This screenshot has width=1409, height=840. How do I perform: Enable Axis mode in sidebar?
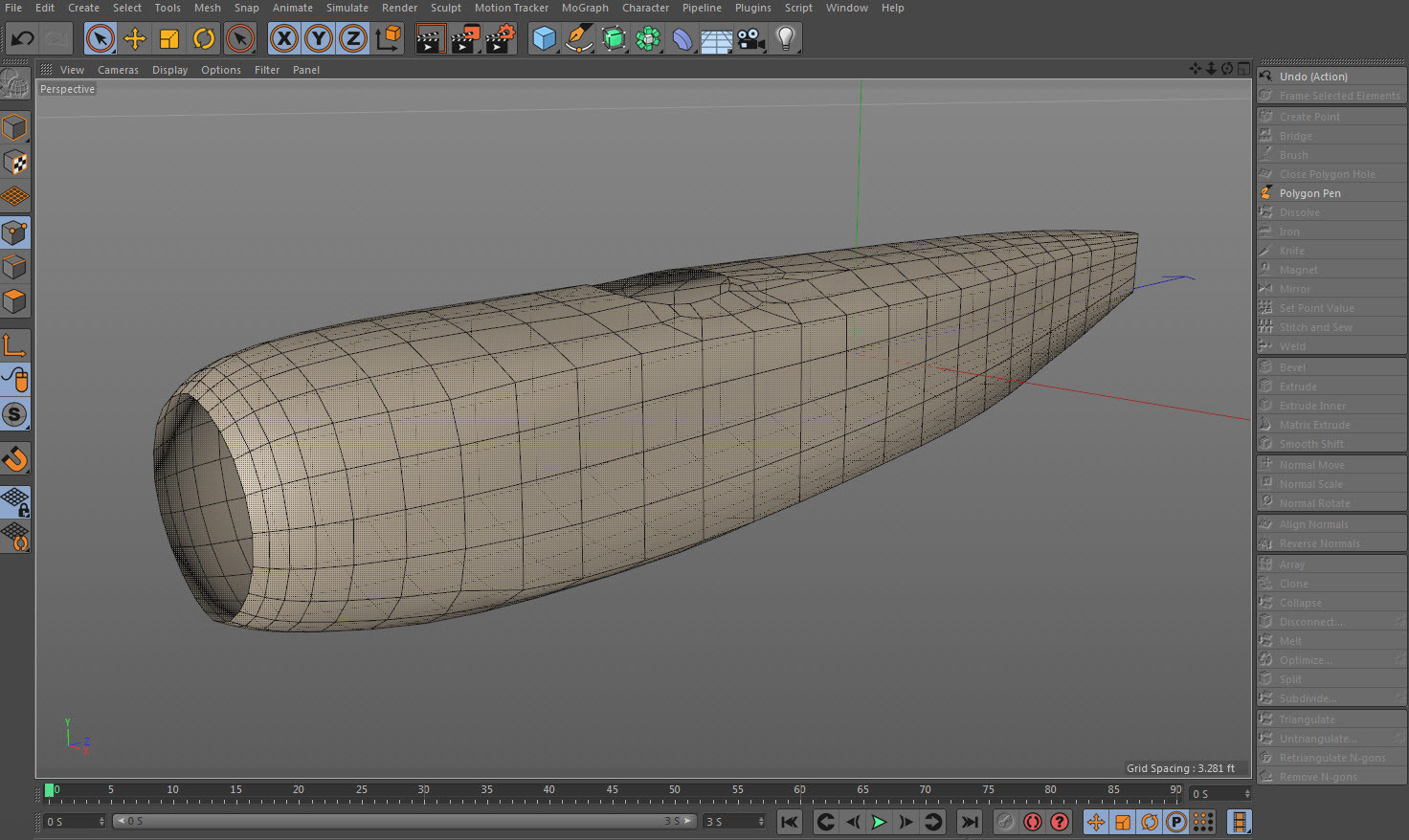coord(15,345)
